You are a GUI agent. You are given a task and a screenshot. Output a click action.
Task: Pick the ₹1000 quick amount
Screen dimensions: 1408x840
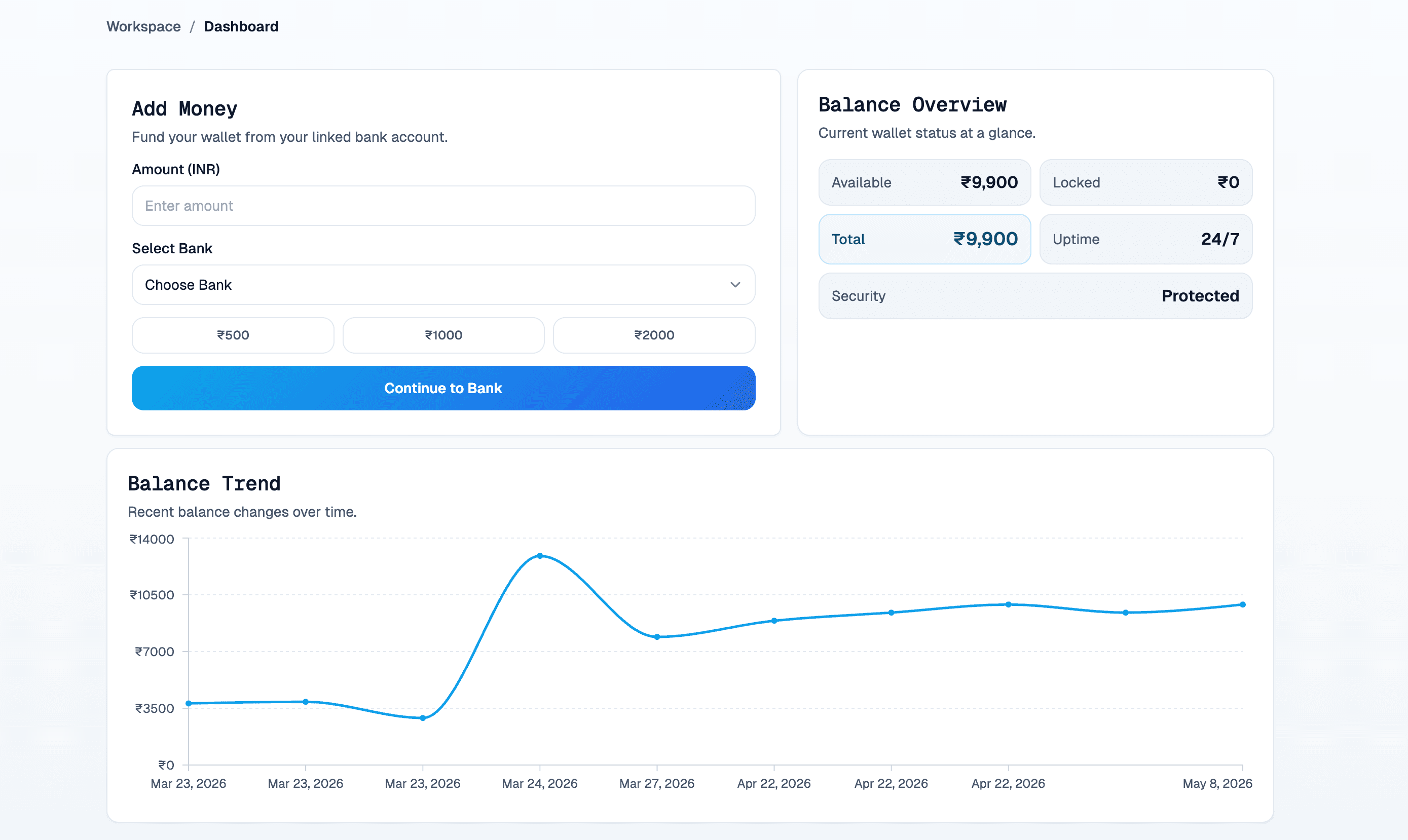[x=443, y=335]
